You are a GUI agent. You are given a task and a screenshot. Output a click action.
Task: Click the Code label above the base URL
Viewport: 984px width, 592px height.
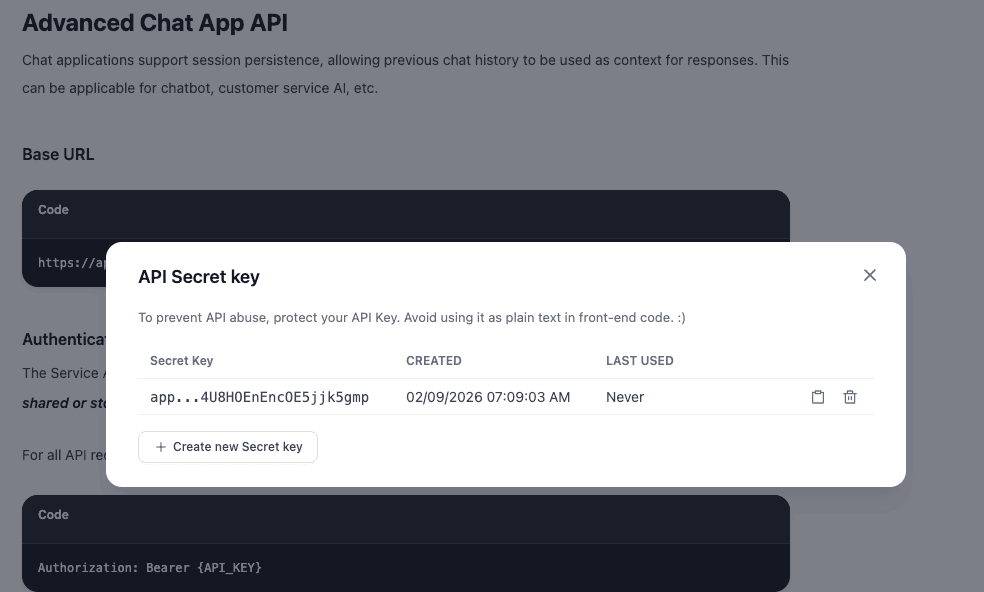point(53,210)
